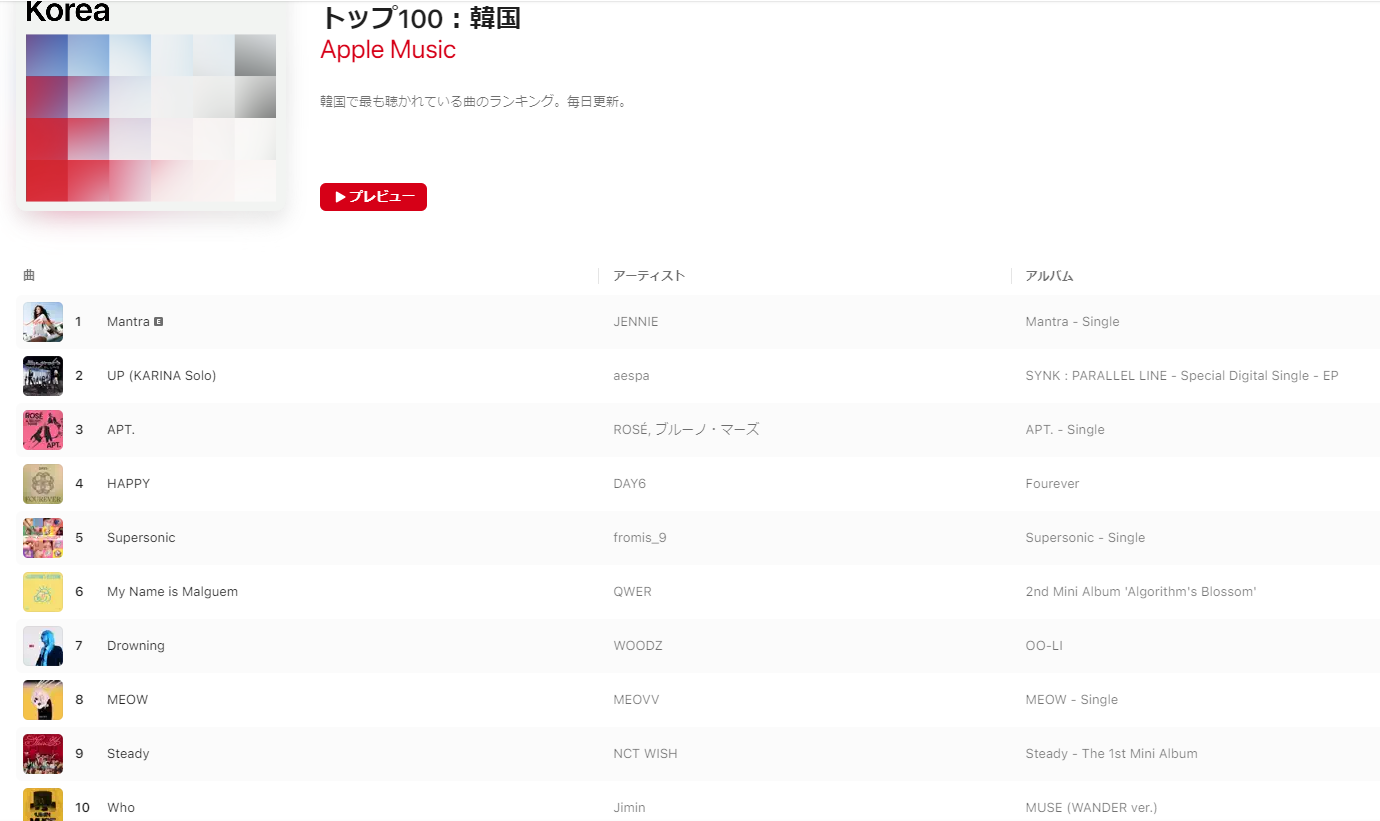Image resolution: width=1380 pixels, height=821 pixels.
Task: Open album OO-LI
Action: point(1044,646)
